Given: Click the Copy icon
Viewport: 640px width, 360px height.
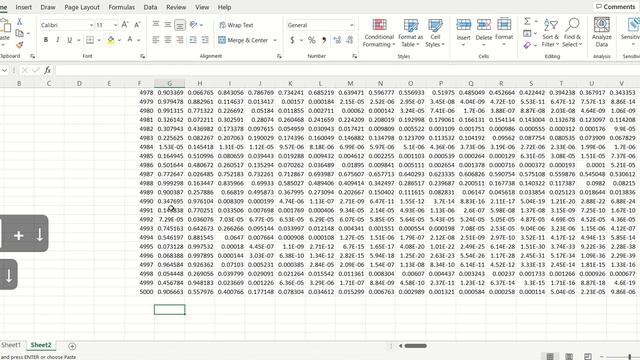Looking at the screenshot, I should click(x=19, y=33).
